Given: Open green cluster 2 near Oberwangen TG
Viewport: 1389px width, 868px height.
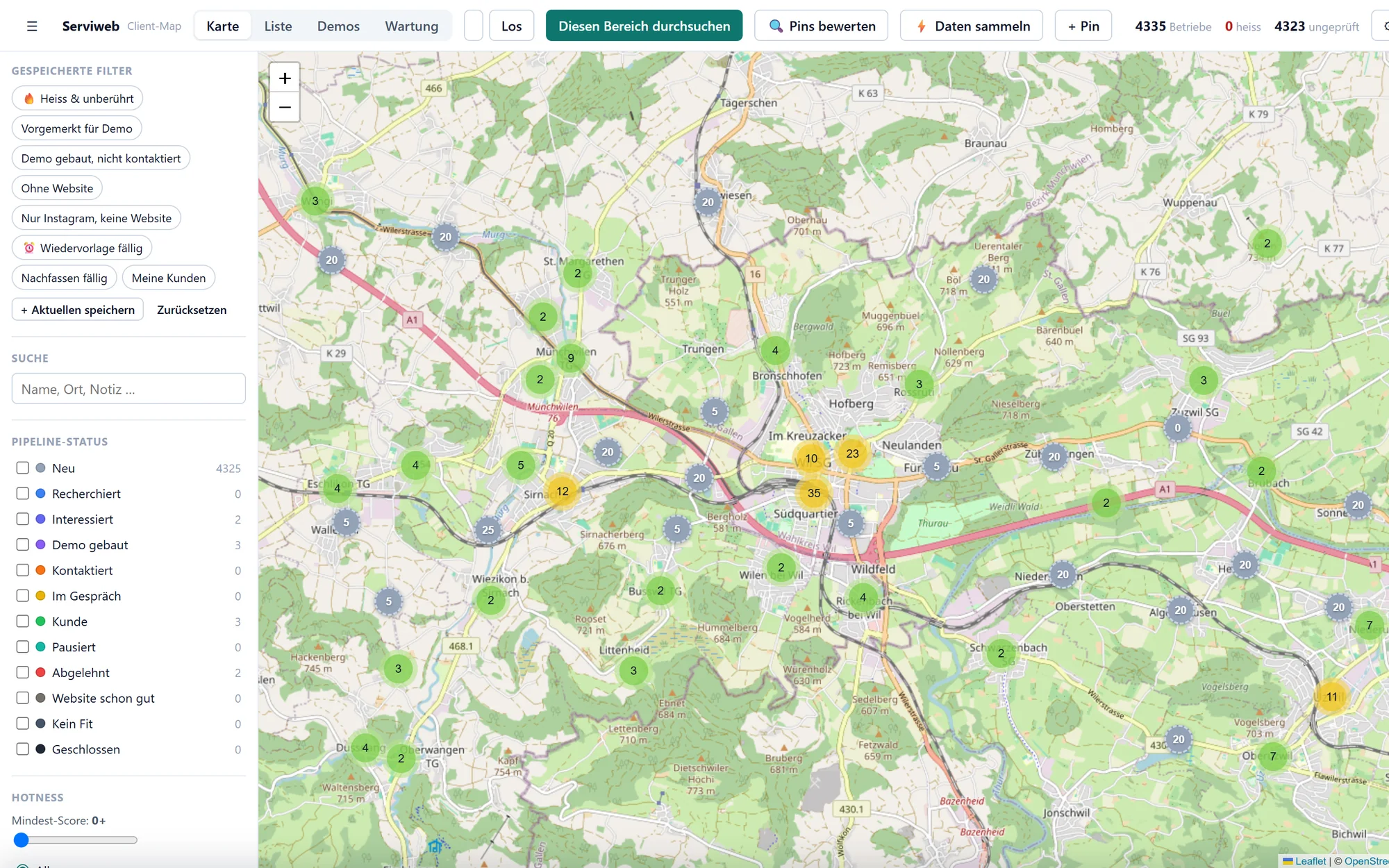Looking at the screenshot, I should point(401,758).
